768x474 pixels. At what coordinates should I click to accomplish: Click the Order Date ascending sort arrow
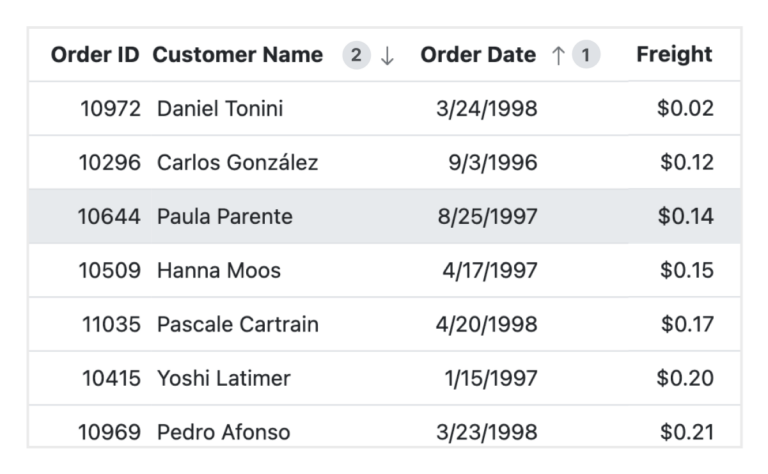click(x=558, y=56)
